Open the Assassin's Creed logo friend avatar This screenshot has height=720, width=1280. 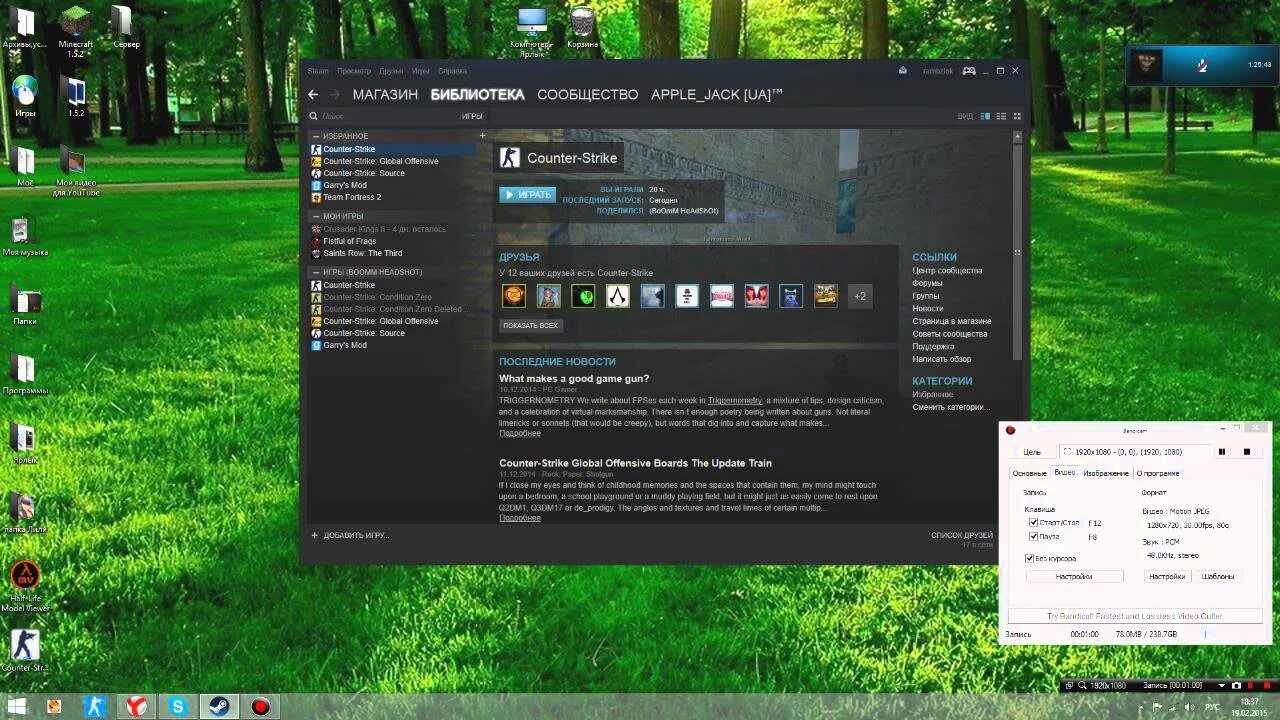[x=618, y=296]
